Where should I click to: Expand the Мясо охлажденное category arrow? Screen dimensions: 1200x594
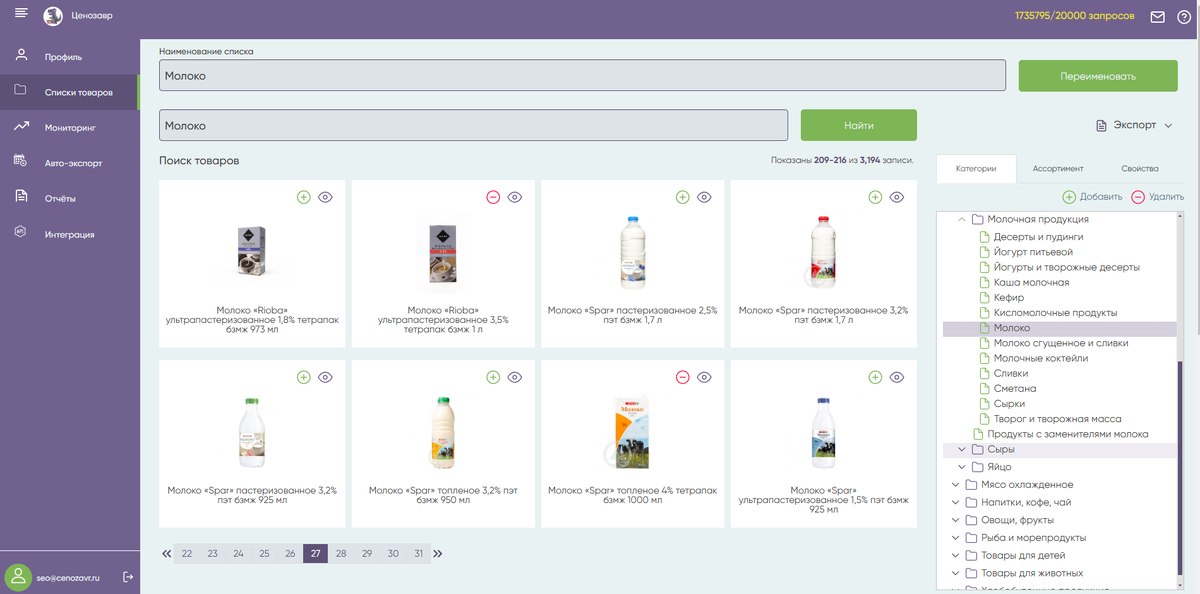tap(956, 485)
